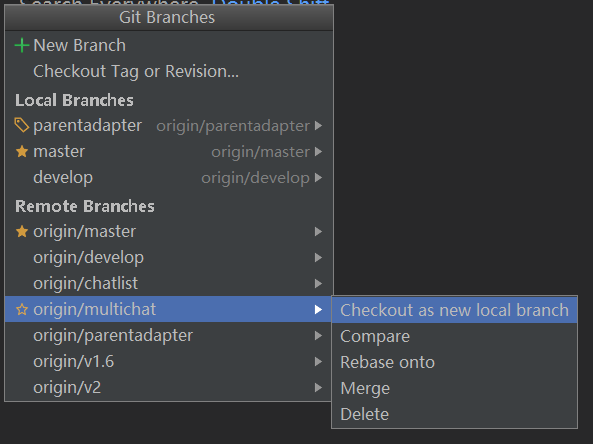Click the green plus New Branch icon
This screenshot has width=593, height=444.
click(22, 45)
